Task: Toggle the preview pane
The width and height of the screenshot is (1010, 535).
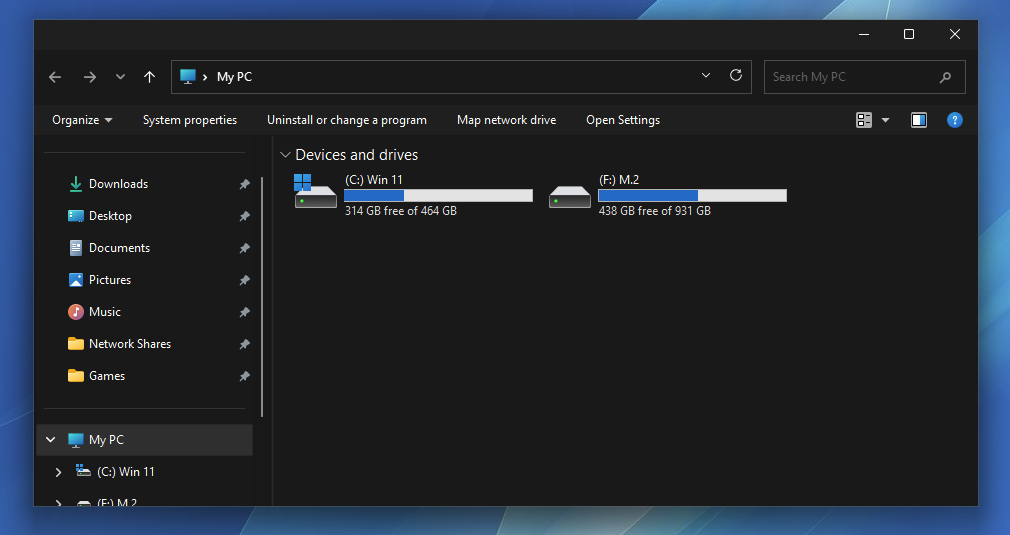Action: [919, 120]
